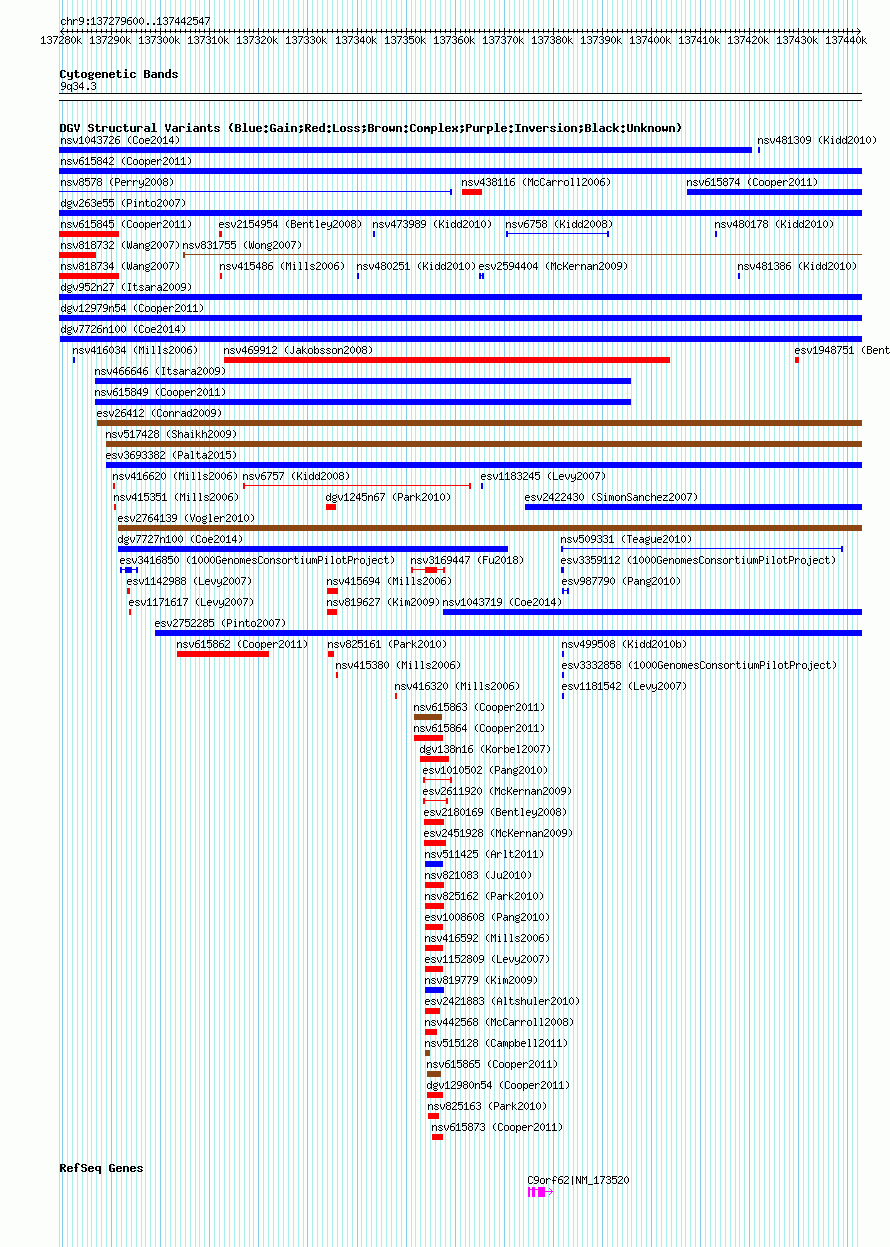The width and height of the screenshot is (890, 1247).
Task: Click esv1183245 (Levy2007) label
Action: 543,476
